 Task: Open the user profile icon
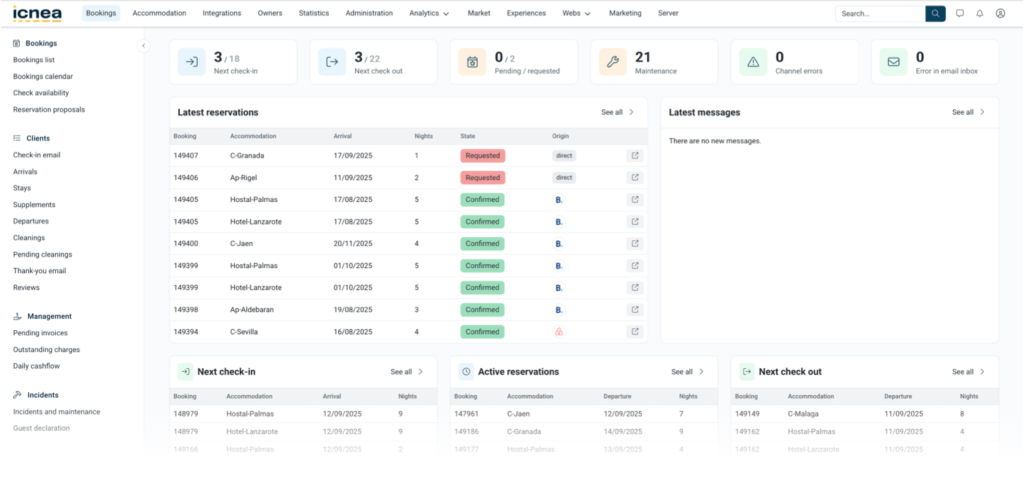pyautogui.click(x=1000, y=14)
